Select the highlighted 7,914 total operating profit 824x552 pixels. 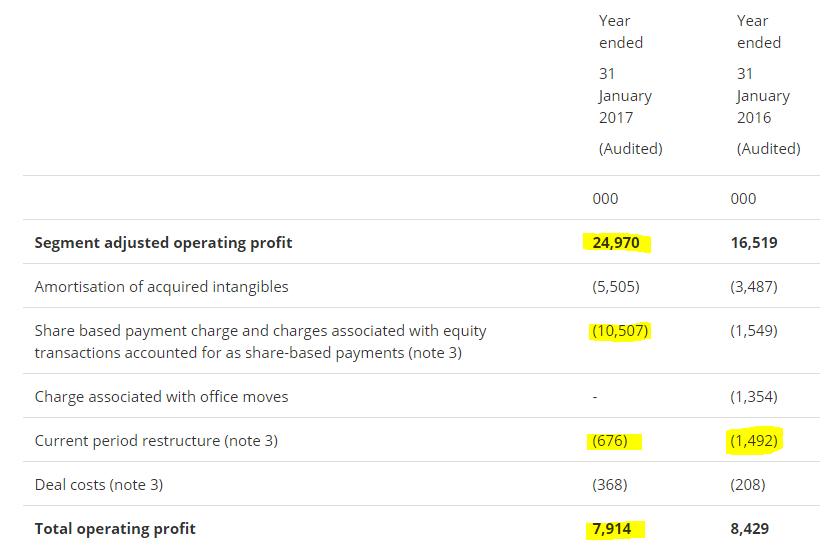(x=612, y=528)
